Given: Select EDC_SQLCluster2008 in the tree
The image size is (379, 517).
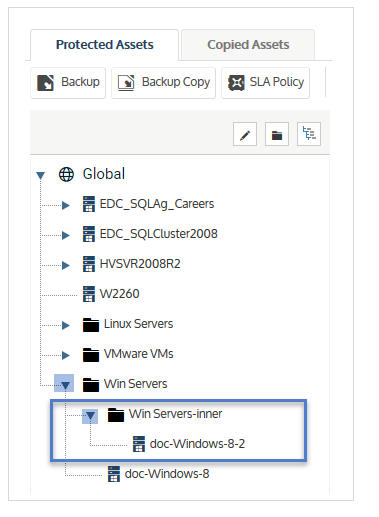Looking at the screenshot, I should pyautogui.click(x=159, y=234).
